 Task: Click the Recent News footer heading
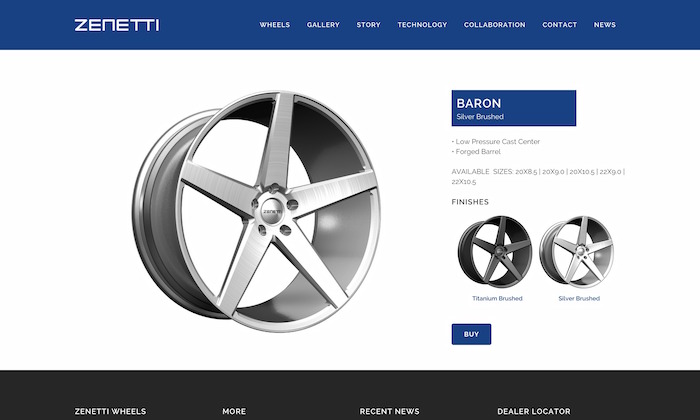point(389,412)
